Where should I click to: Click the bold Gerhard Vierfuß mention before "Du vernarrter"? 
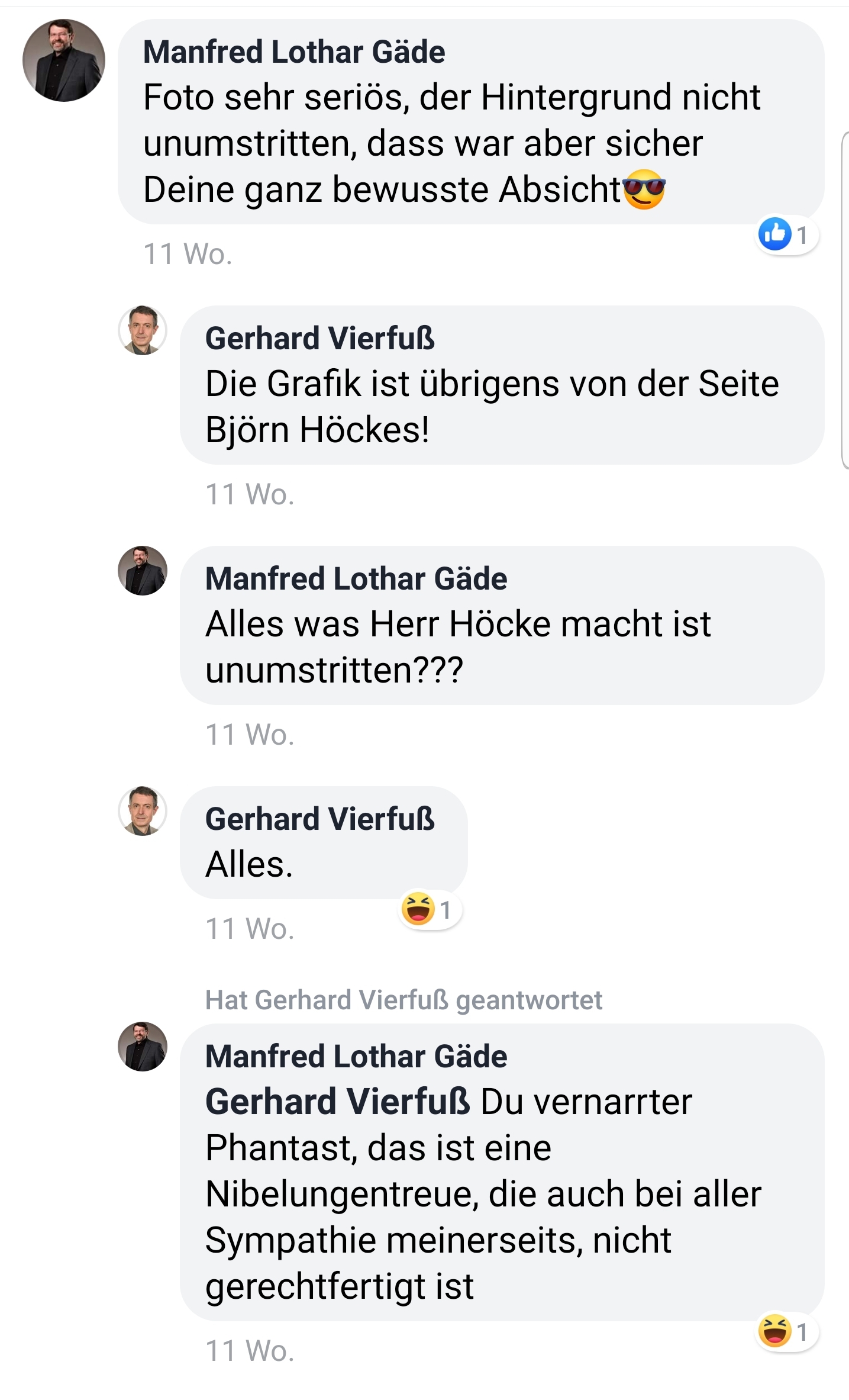337,1102
